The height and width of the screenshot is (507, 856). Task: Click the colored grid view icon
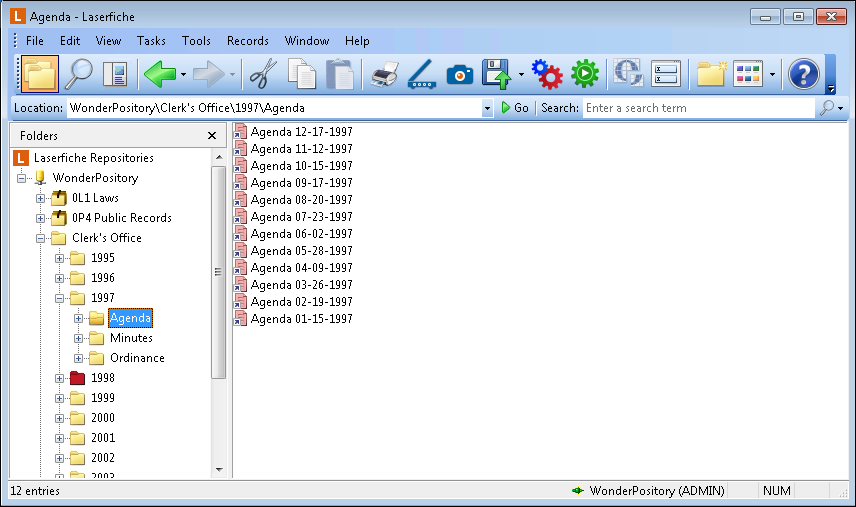pyautogui.click(x=748, y=74)
